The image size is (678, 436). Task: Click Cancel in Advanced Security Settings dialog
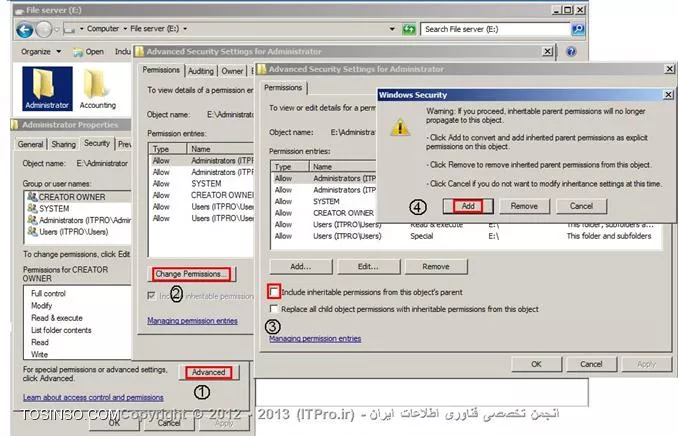[591, 364]
